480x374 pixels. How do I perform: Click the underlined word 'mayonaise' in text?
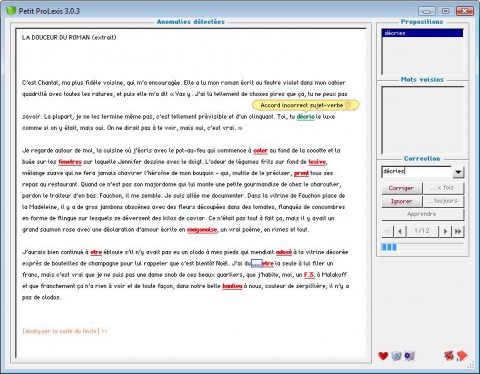202,230
